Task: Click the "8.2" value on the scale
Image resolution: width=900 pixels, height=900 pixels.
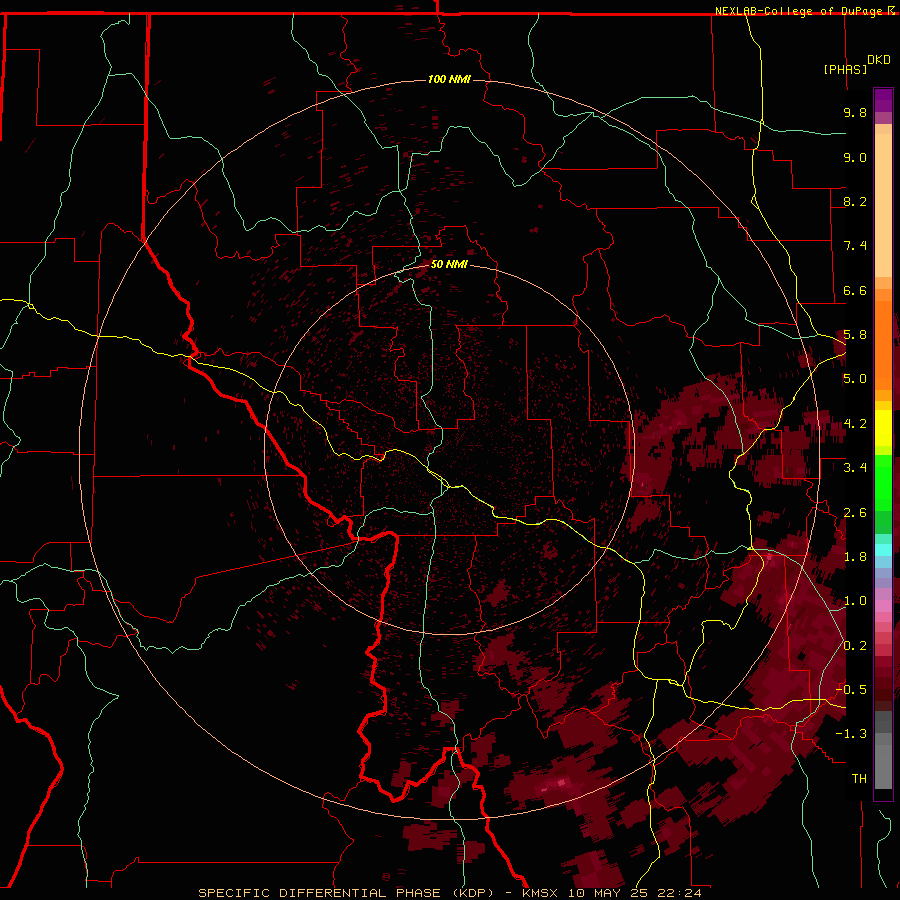Action: point(855,201)
